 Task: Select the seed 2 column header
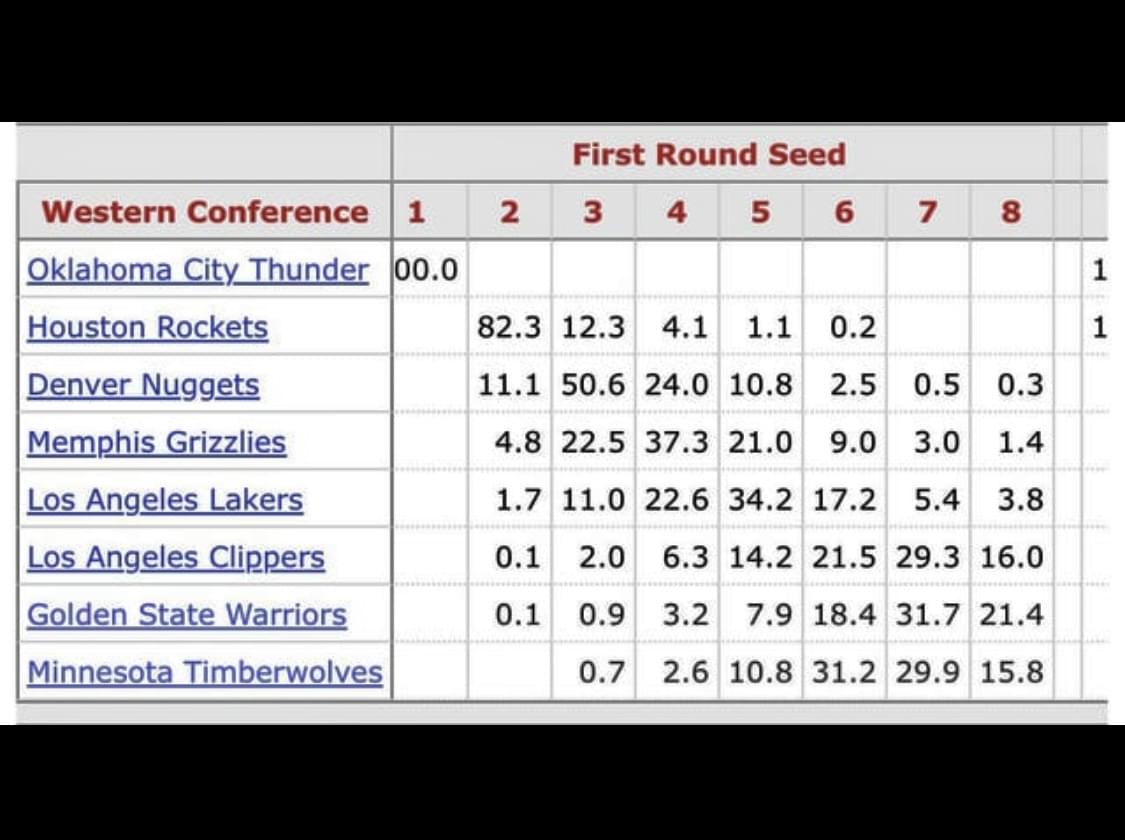tap(509, 212)
